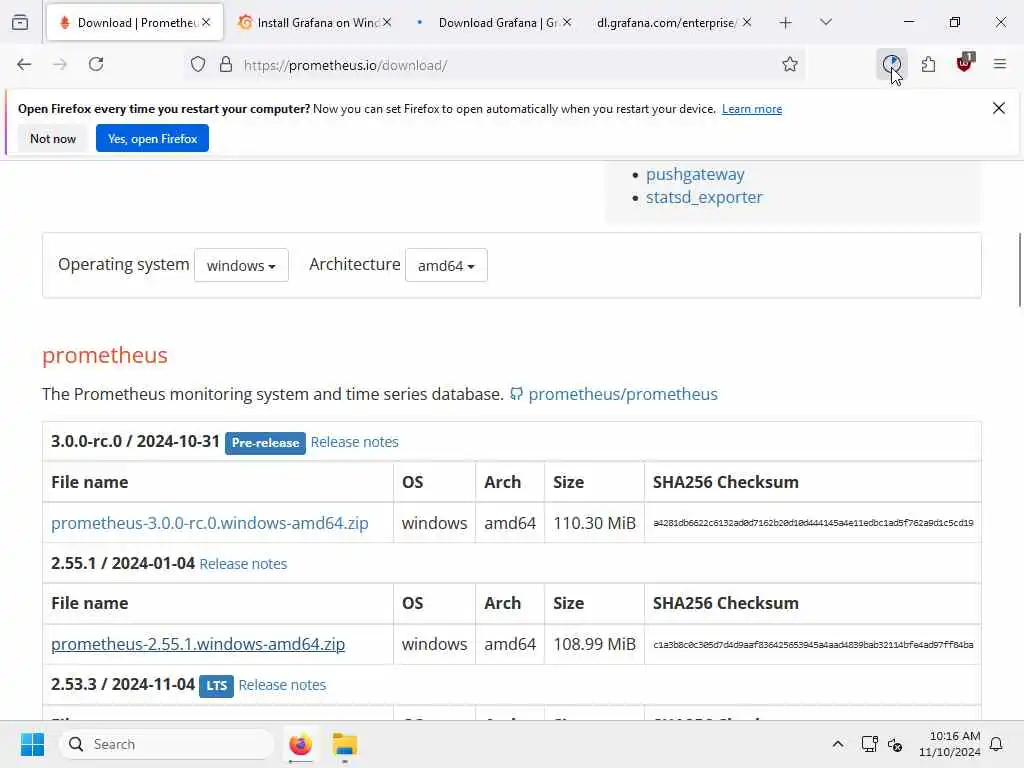
Task: Open uBlock Origin extension icon
Action: point(964,63)
